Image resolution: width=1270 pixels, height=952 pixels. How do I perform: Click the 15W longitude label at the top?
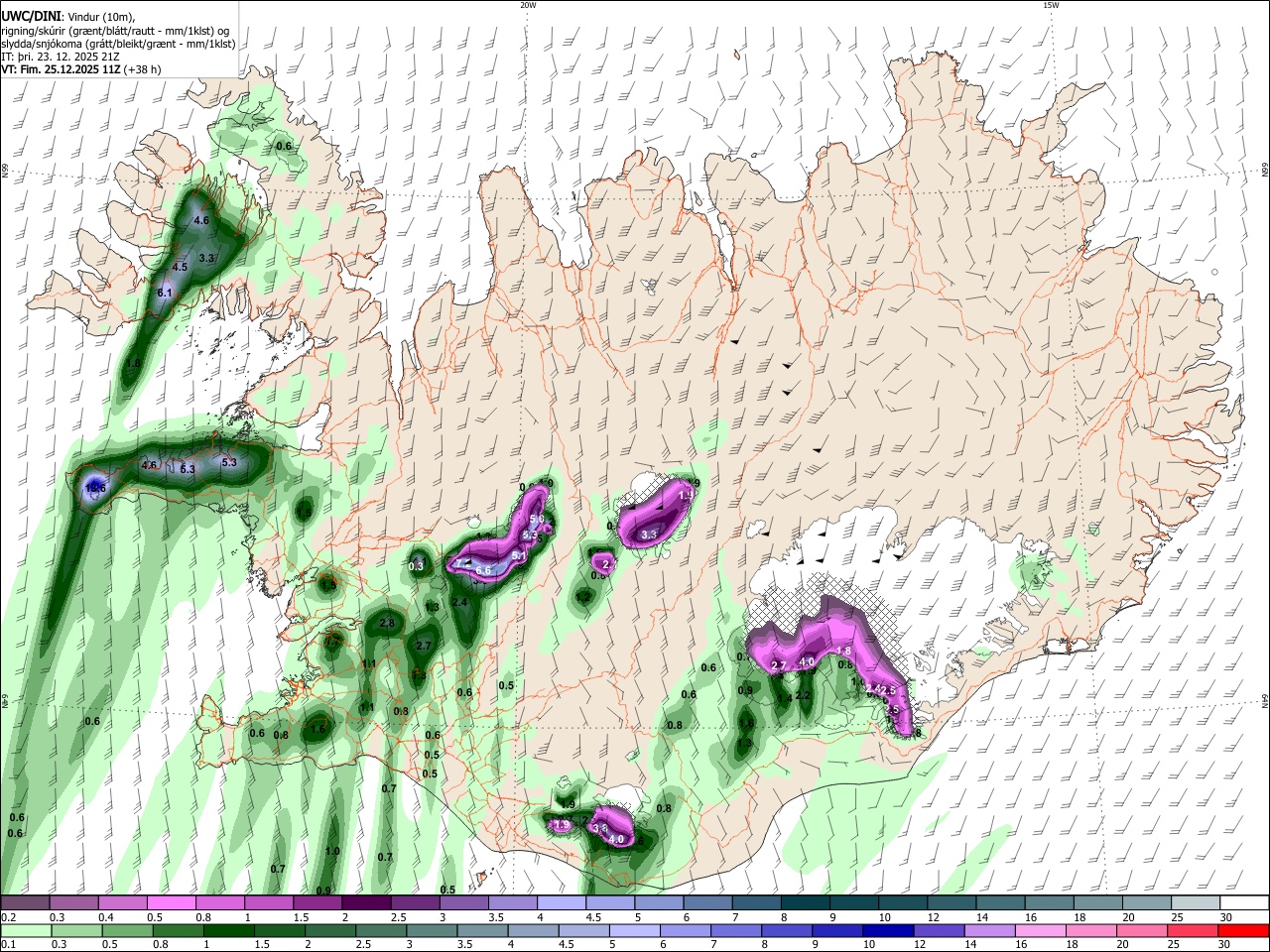point(1051,5)
